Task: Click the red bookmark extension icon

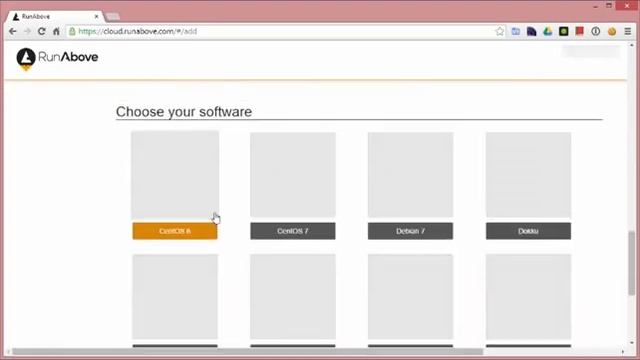Action: 580,31
